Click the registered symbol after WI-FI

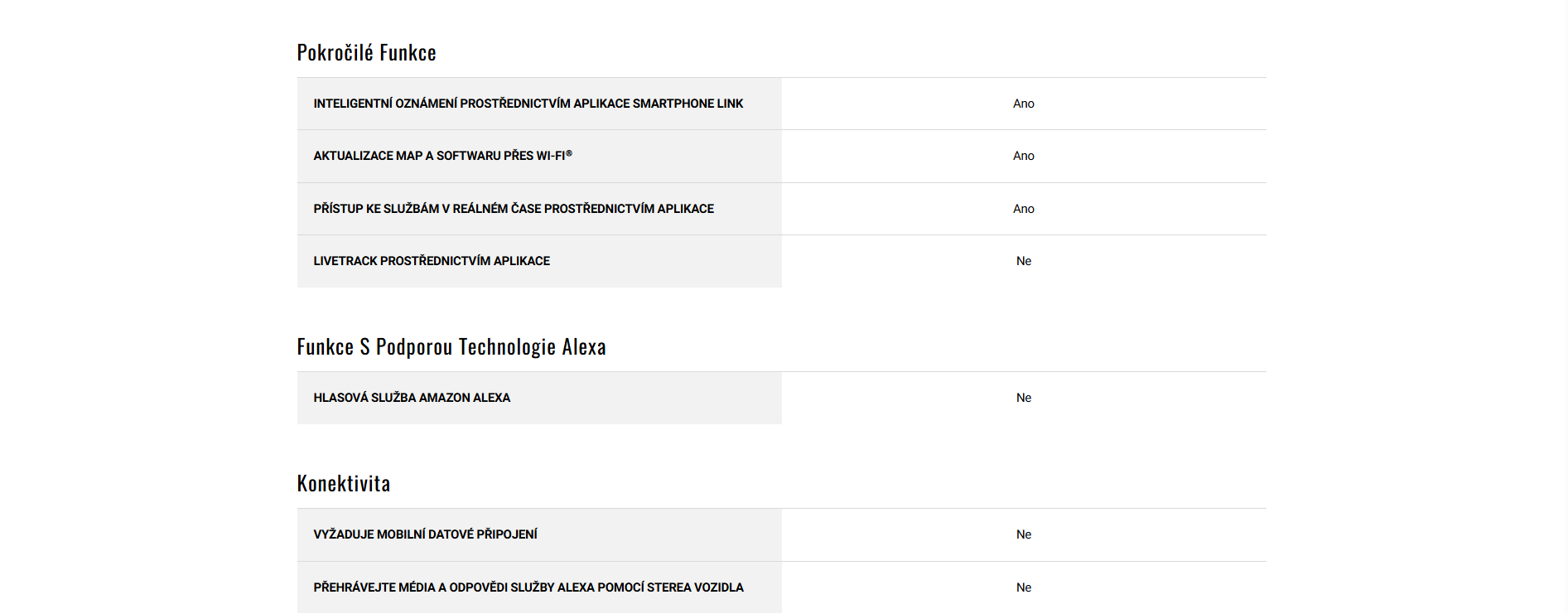(x=569, y=153)
